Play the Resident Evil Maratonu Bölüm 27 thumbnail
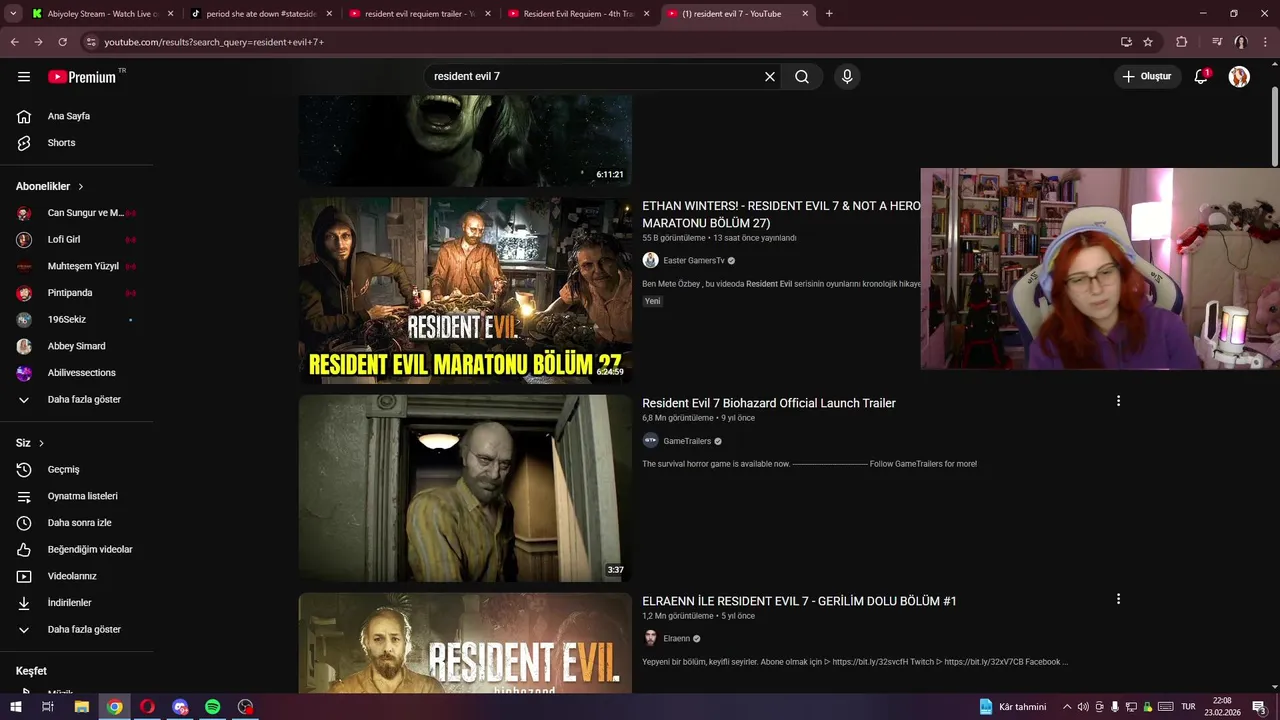The height and width of the screenshot is (720, 1280). [465, 290]
